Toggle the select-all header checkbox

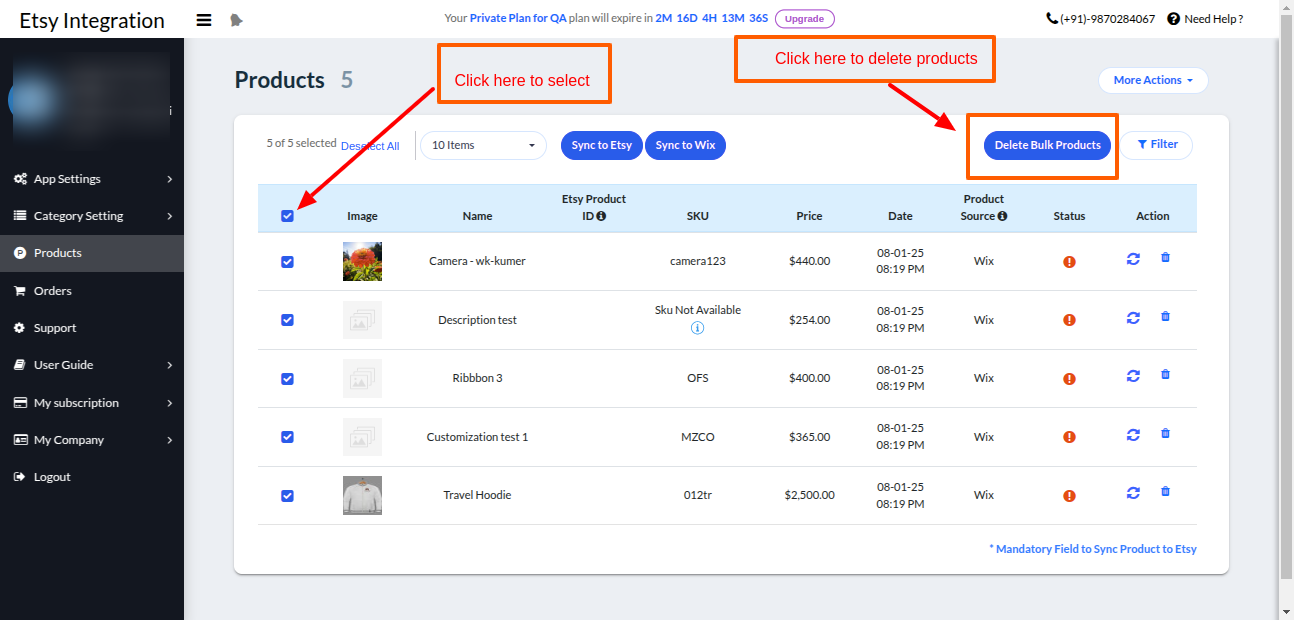pyautogui.click(x=288, y=216)
